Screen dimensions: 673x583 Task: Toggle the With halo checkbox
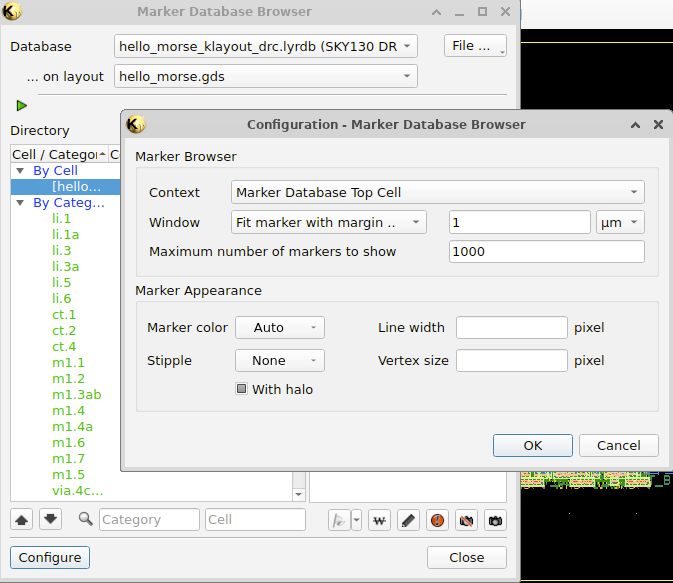241,389
